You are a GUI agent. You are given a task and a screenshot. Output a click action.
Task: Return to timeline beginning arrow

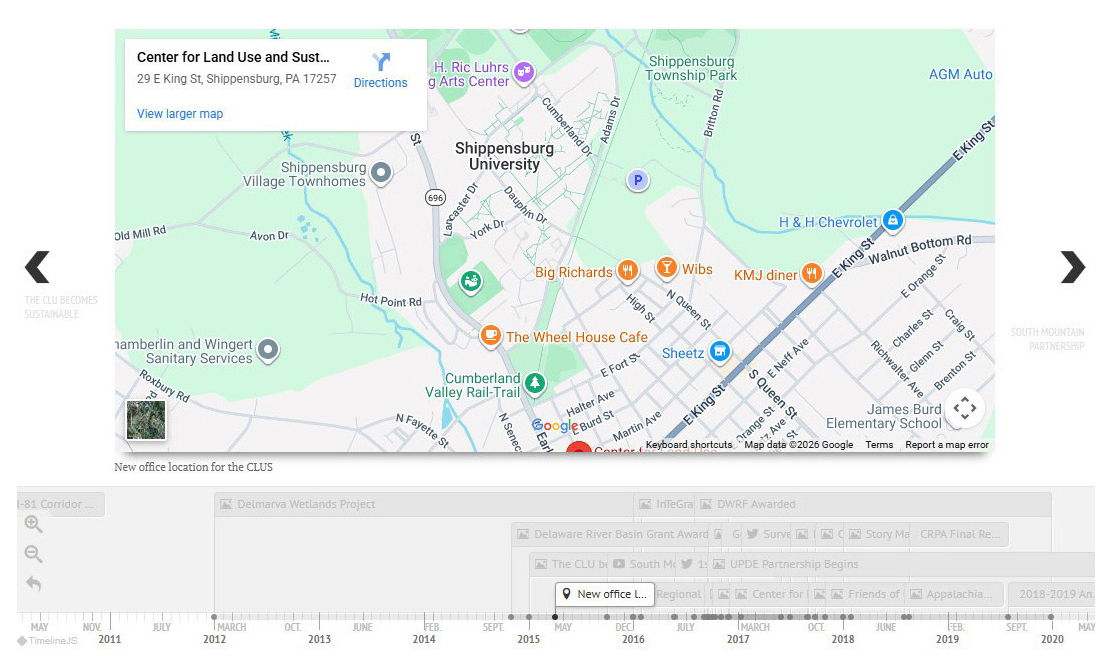(33, 584)
